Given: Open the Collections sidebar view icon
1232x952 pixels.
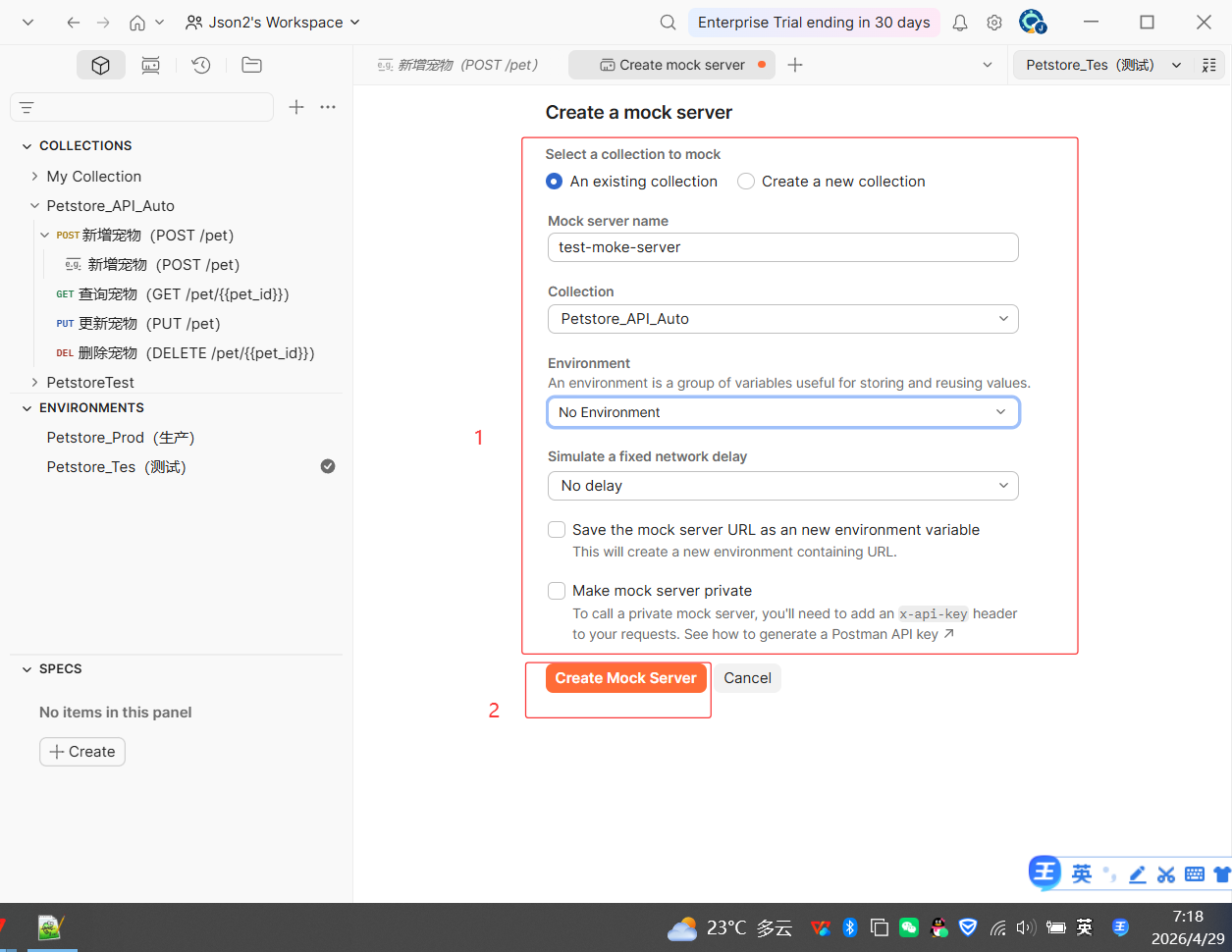Looking at the screenshot, I should pyautogui.click(x=101, y=65).
